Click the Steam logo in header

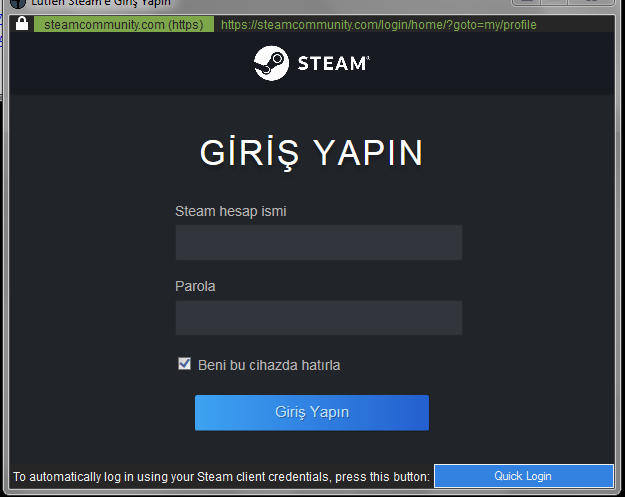[x=312, y=63]
